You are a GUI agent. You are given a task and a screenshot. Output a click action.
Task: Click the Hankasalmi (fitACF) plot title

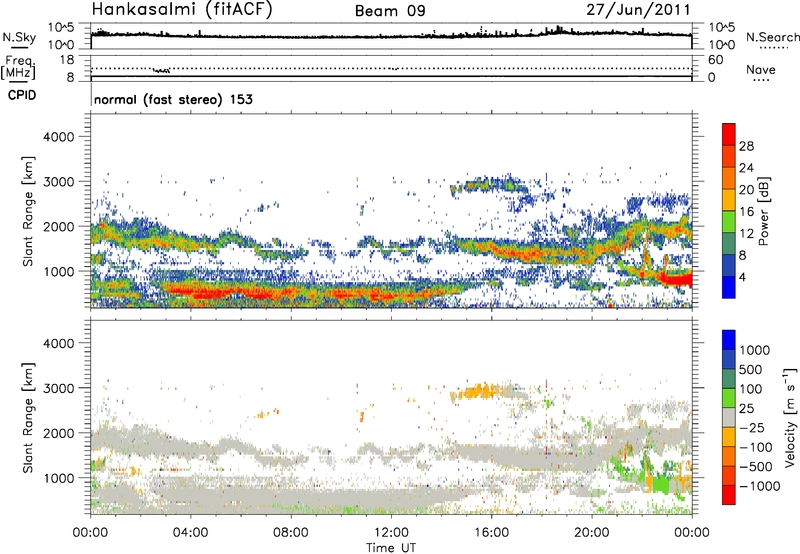[182, 9]
